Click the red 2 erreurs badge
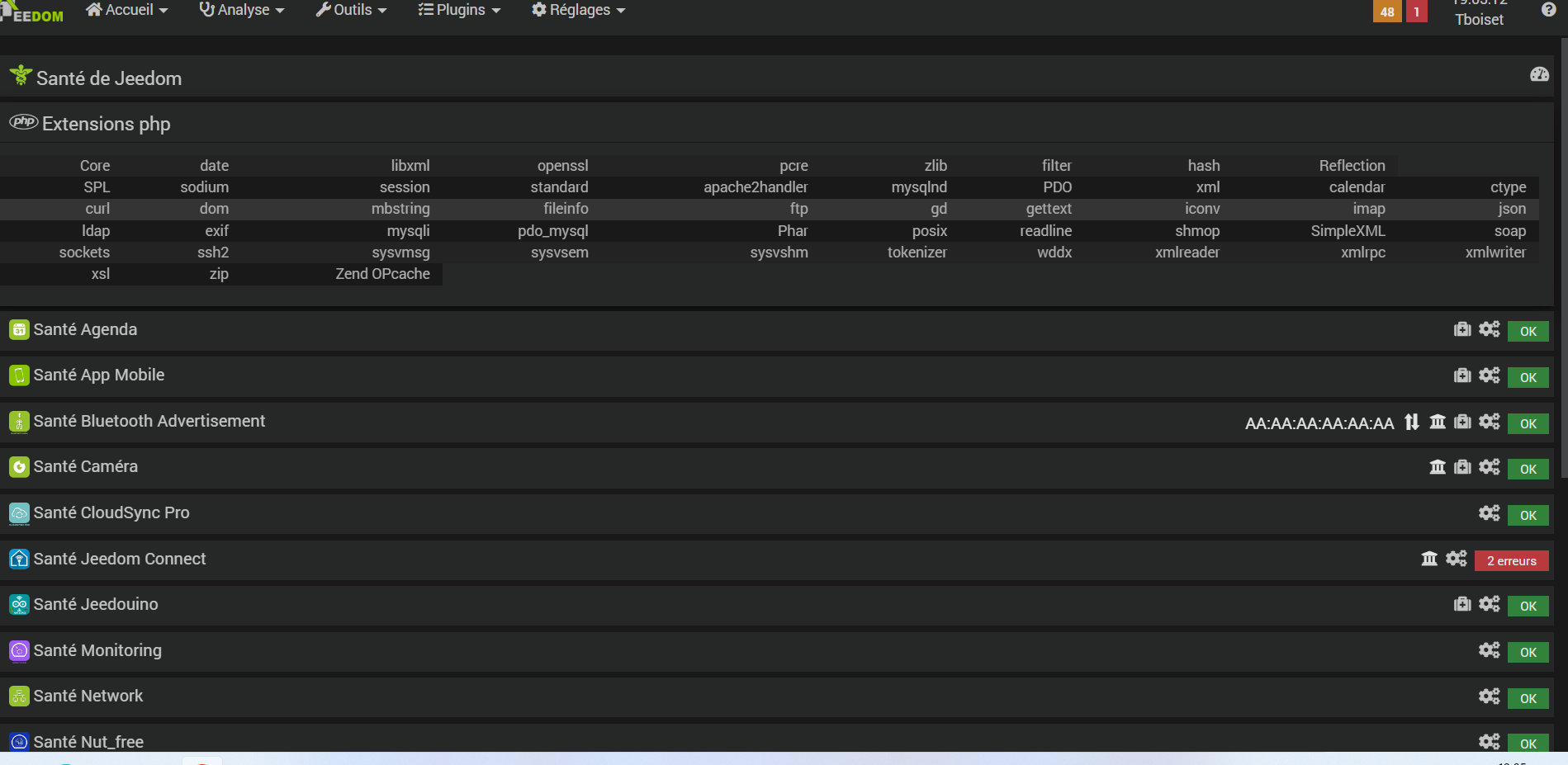 click(x=1511, y=560)
